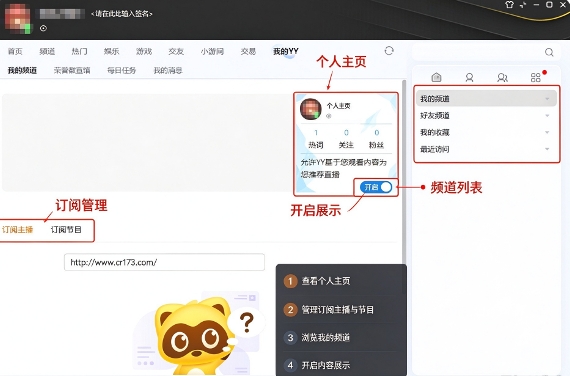Image resolution: width=570 pixels, height=376 pixels.
Task: Click the refresh icon beside 我的YY
Action: (x=389, y=51)
